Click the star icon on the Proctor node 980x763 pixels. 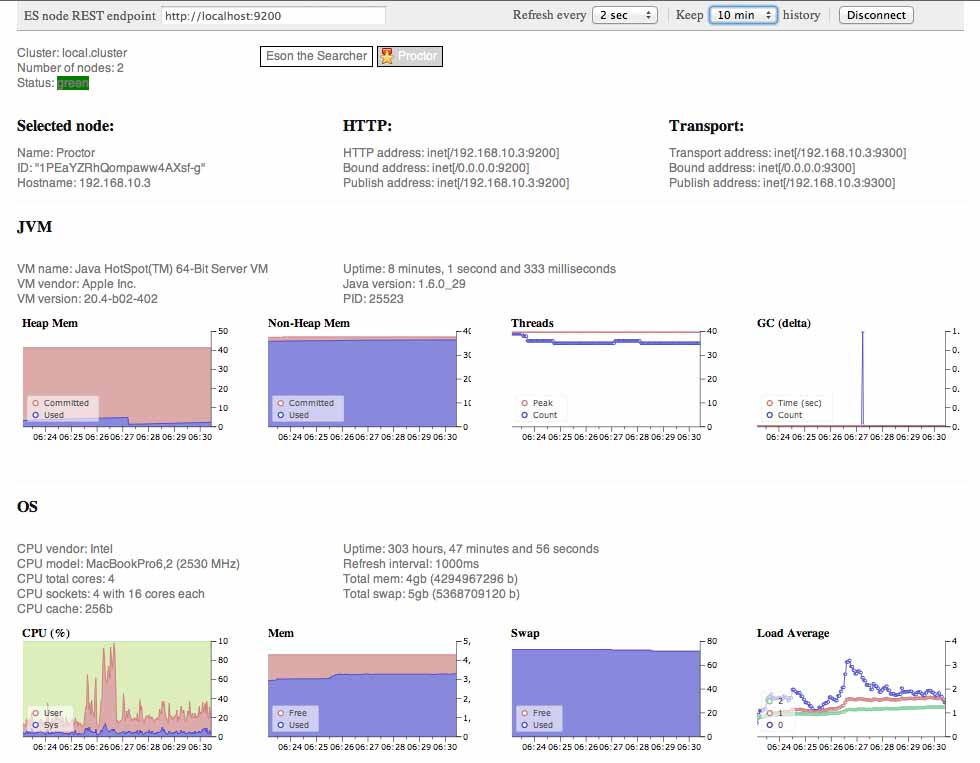(387, 57)
